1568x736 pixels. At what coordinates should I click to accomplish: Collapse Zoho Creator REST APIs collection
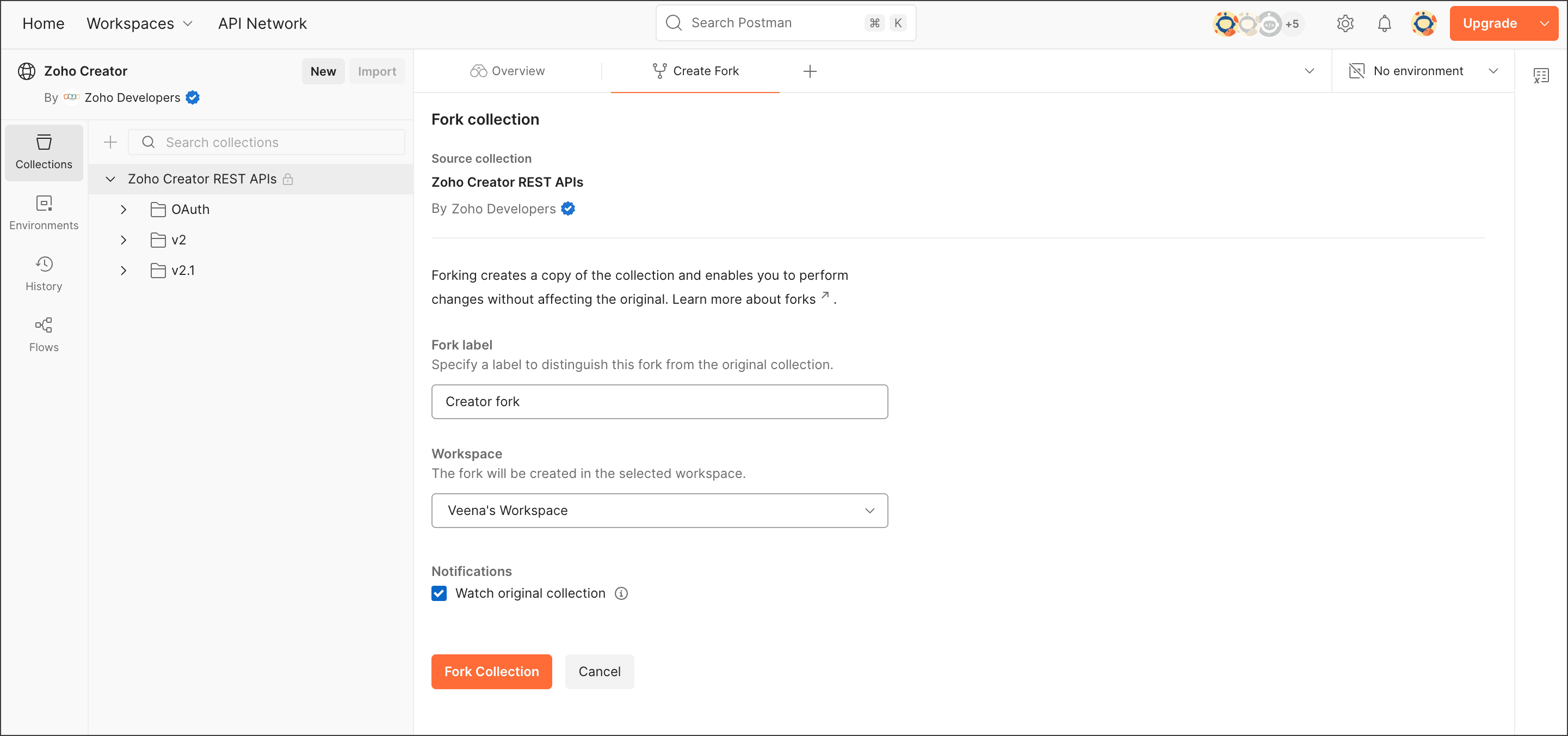click(x=110, y=179)
